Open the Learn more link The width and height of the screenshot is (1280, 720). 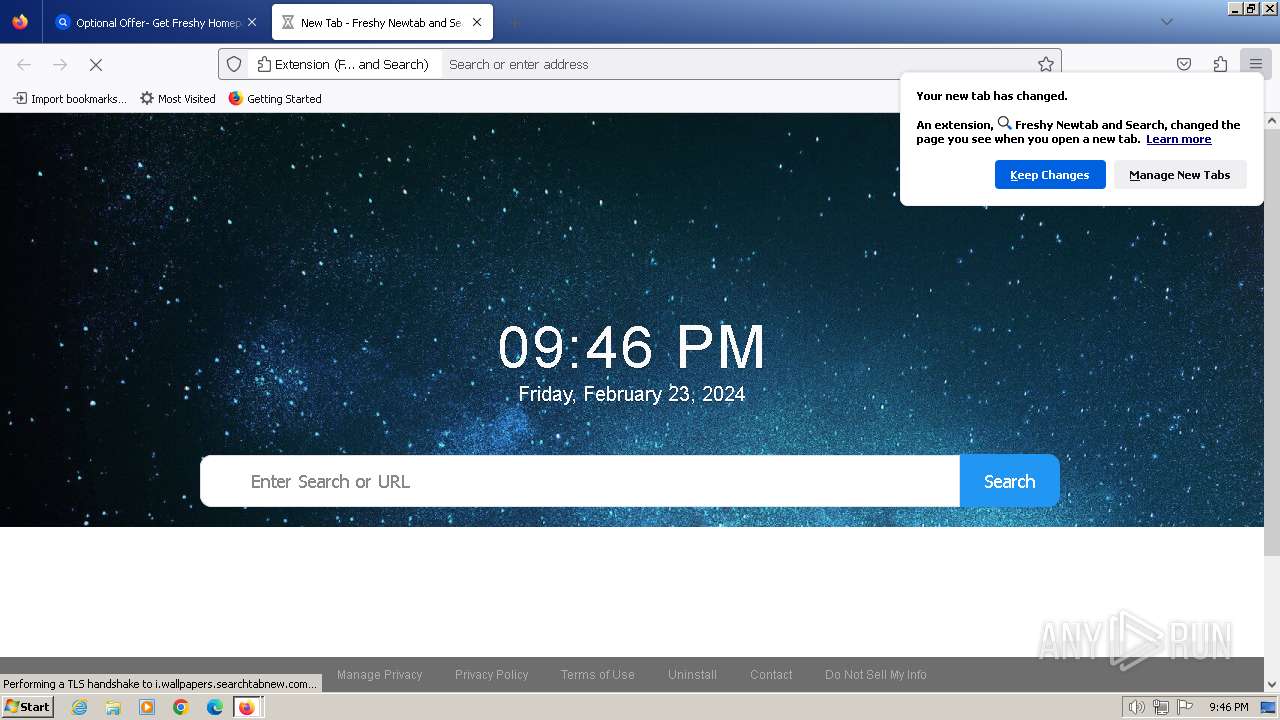click(x=1178, y=139)
